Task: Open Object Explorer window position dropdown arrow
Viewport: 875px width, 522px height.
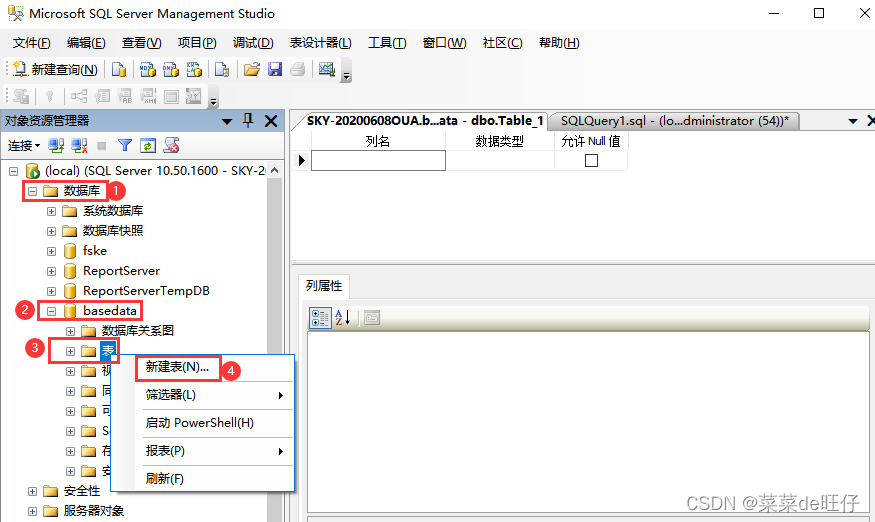Action: [227, 121]
